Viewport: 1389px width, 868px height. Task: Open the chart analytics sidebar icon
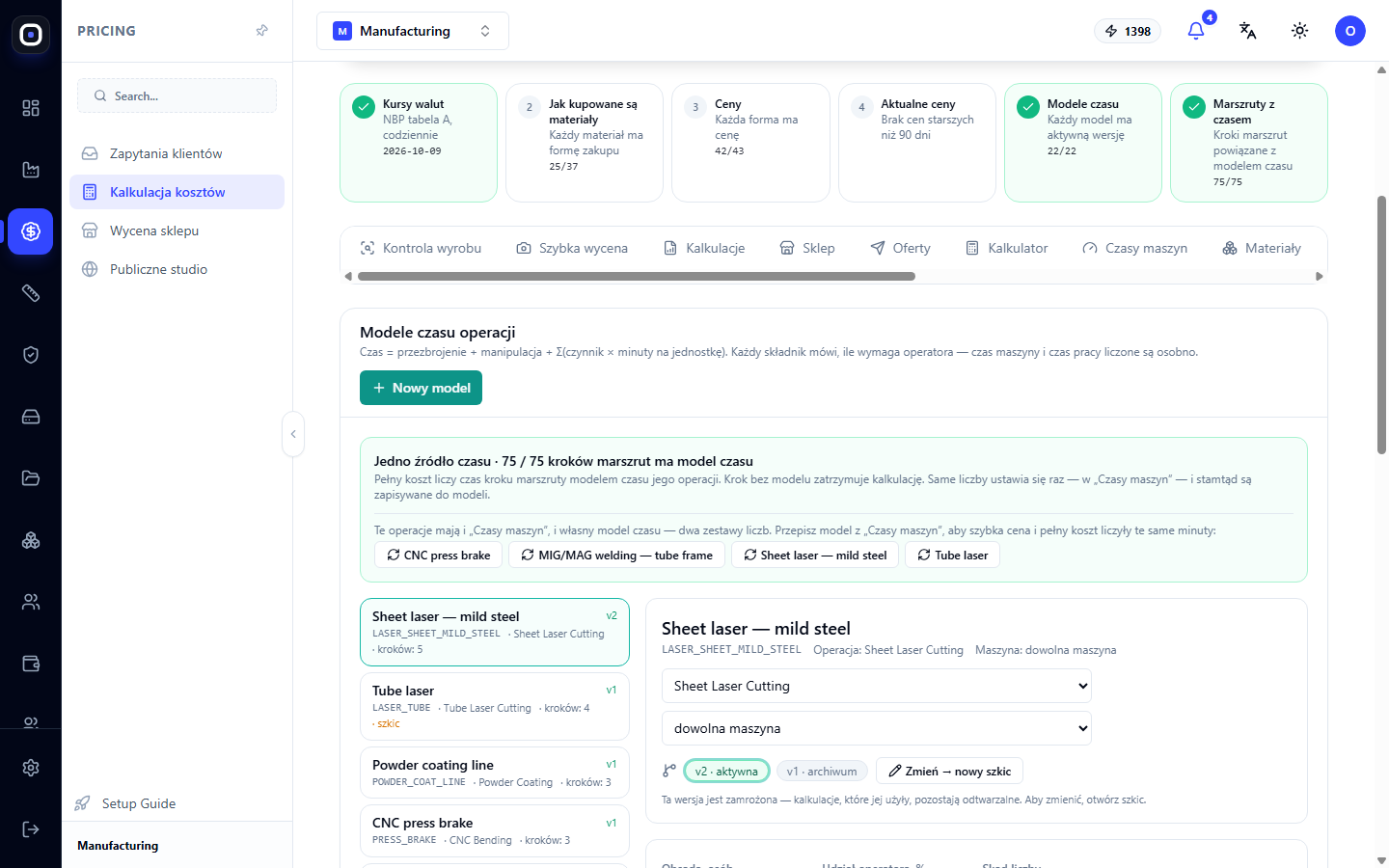tap(31, 170)
